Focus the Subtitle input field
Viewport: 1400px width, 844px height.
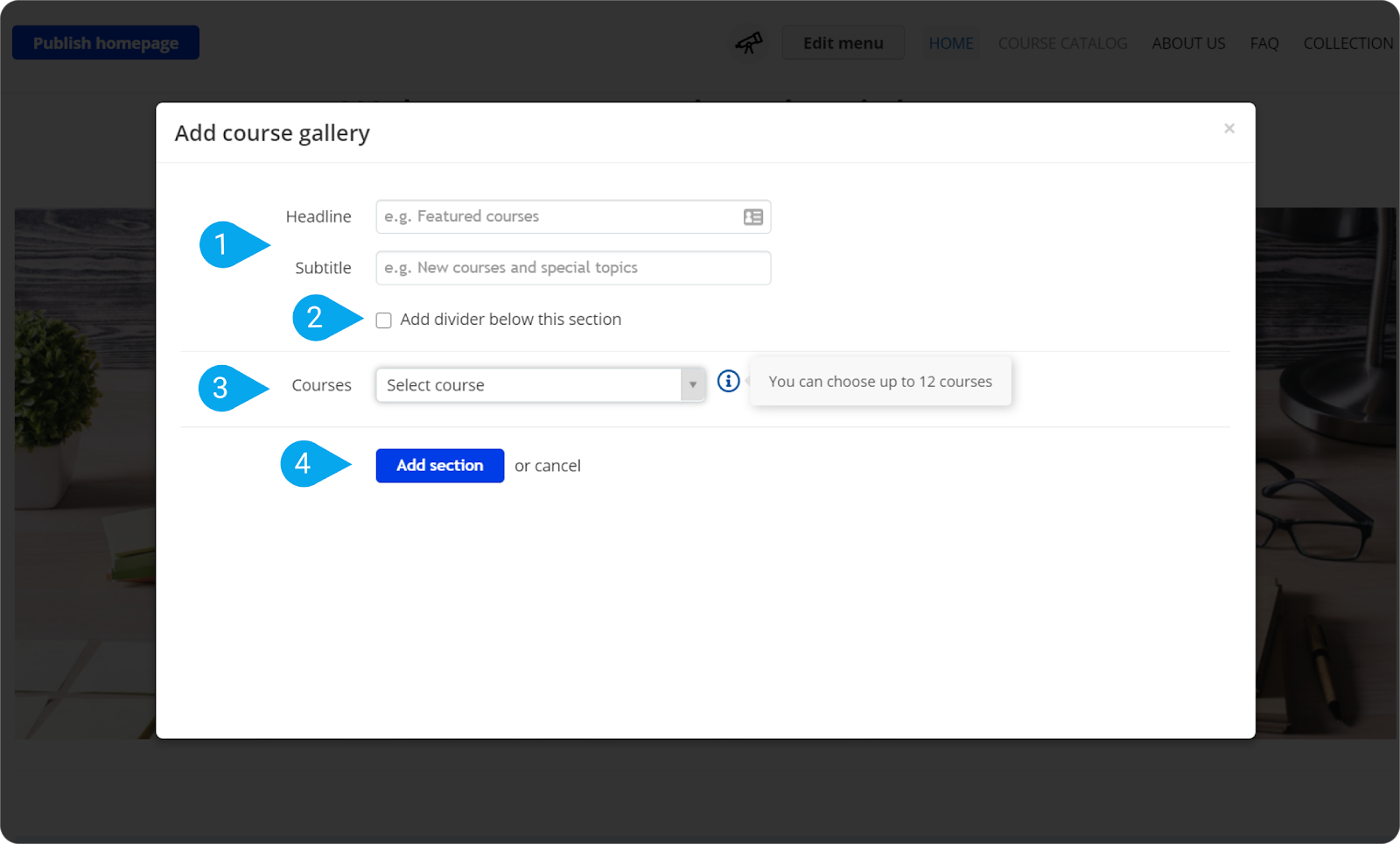pos(573,268)
